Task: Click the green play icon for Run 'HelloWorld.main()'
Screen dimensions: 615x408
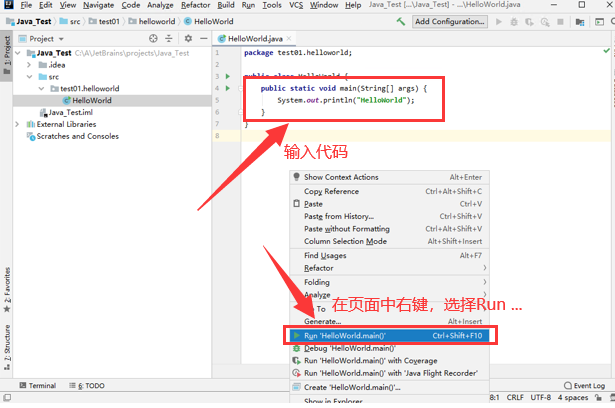Action: [x=297, y=335]
